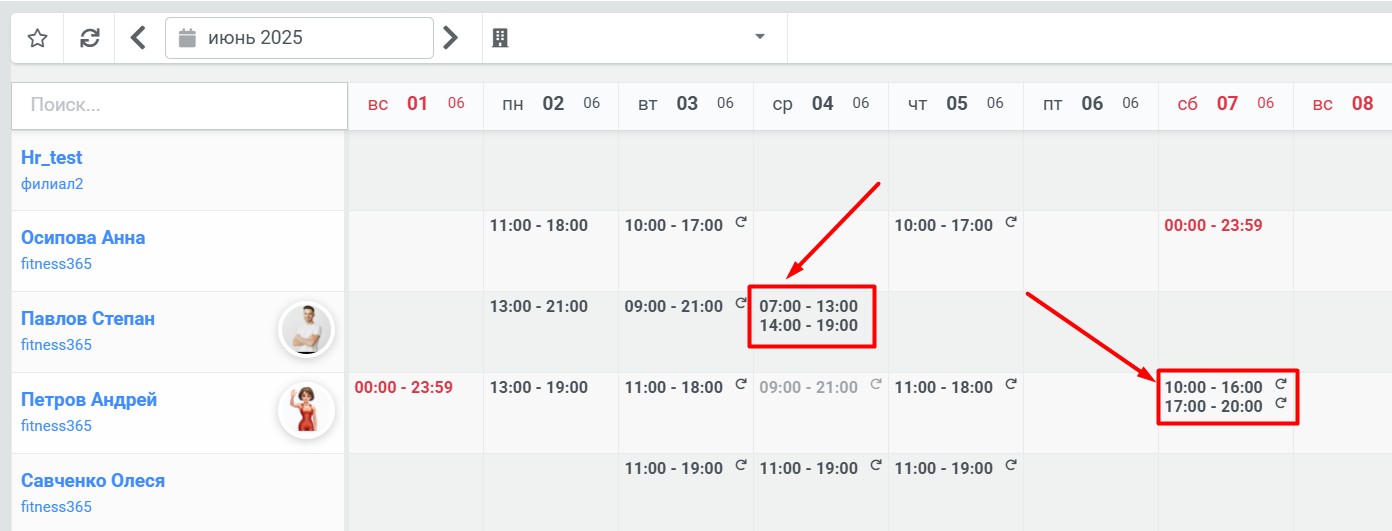Open greyed 09:00 - 21:00 Петров shift
The width and height of the screenshot is (1392, 531).
pos(808,387)
